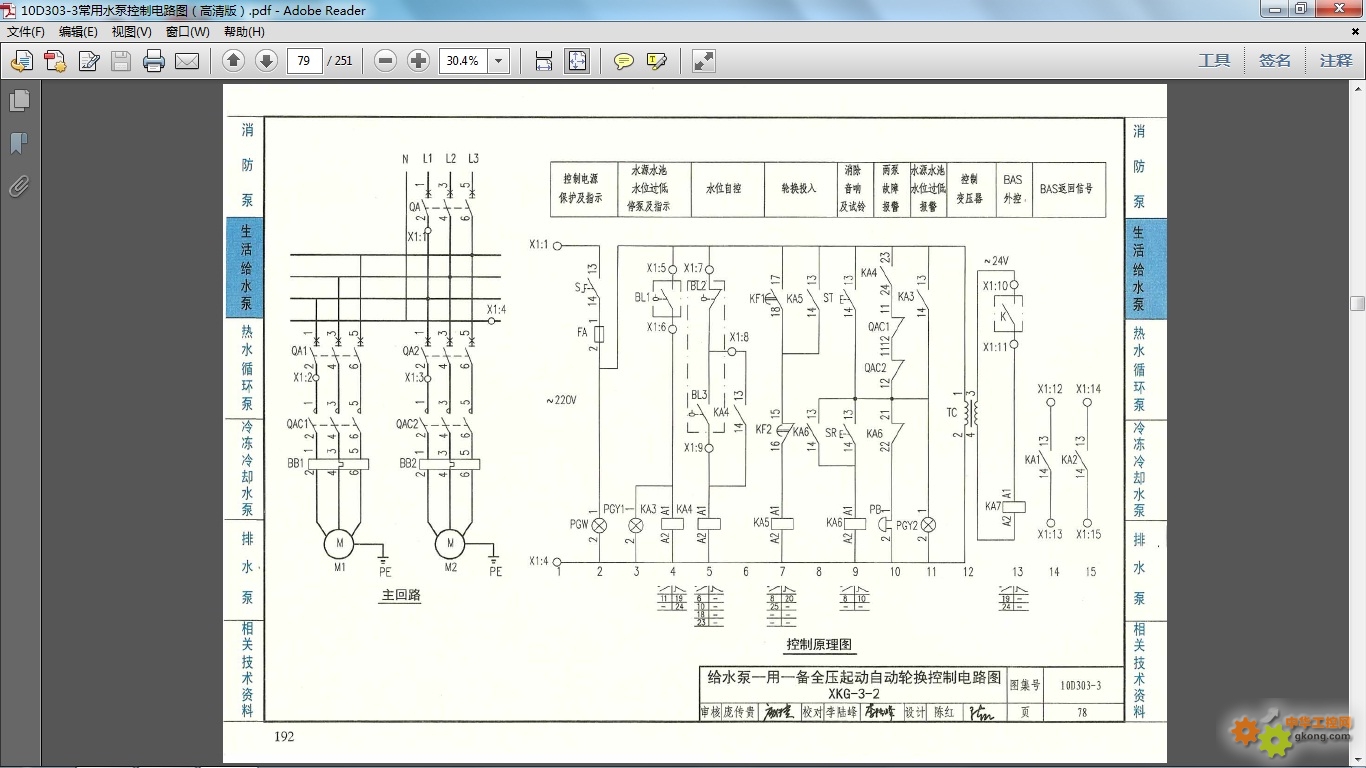Click the Send by email envelope icon
The width and height of the screenshot is (1366, 768).
point(187,61)
